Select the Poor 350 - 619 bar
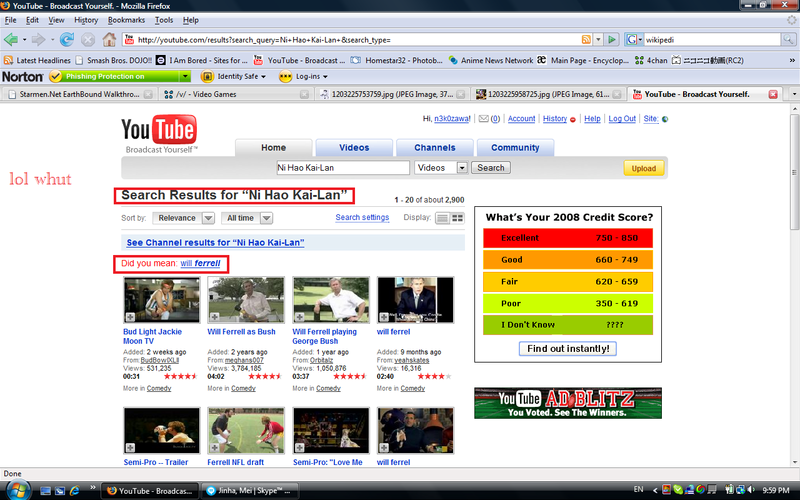The width and height of the screenshot is (800, 500). pyautogui.click(x=568, y=304)
